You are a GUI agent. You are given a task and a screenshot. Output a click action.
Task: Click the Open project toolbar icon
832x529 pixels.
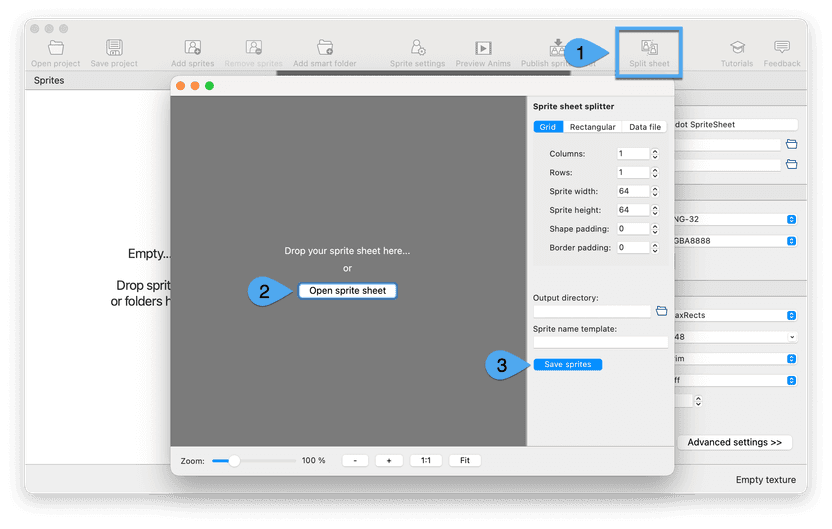click(x=56, y=50)
